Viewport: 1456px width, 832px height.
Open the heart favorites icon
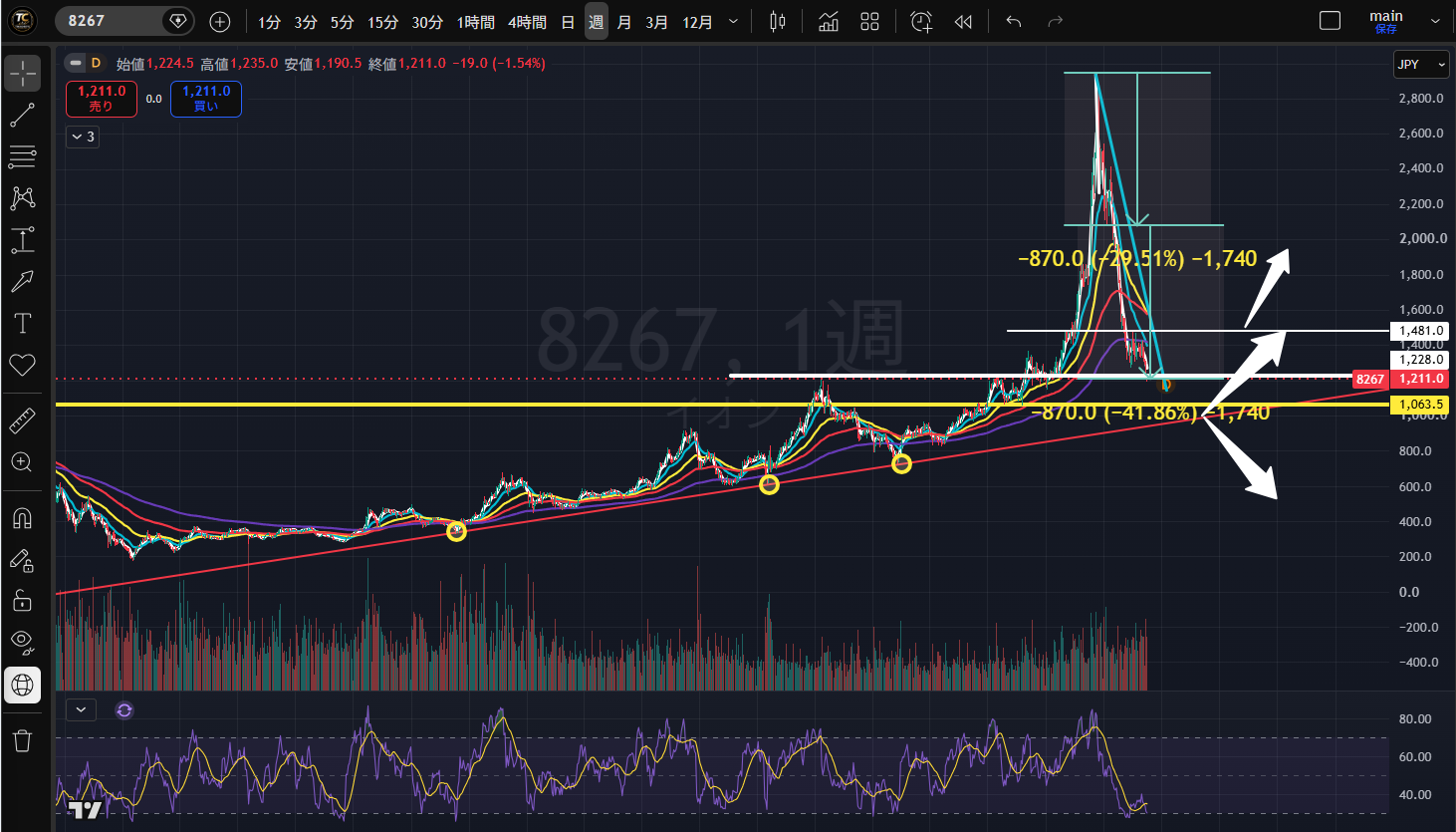point(22,365)
